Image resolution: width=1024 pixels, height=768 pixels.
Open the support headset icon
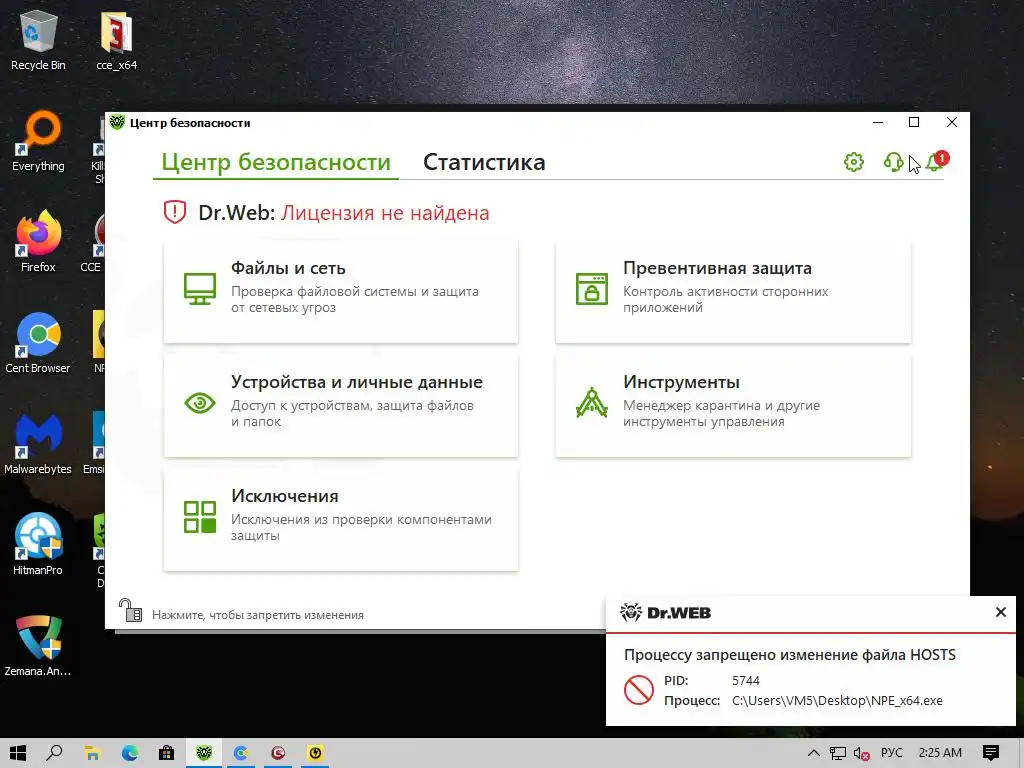click(893, 162)
